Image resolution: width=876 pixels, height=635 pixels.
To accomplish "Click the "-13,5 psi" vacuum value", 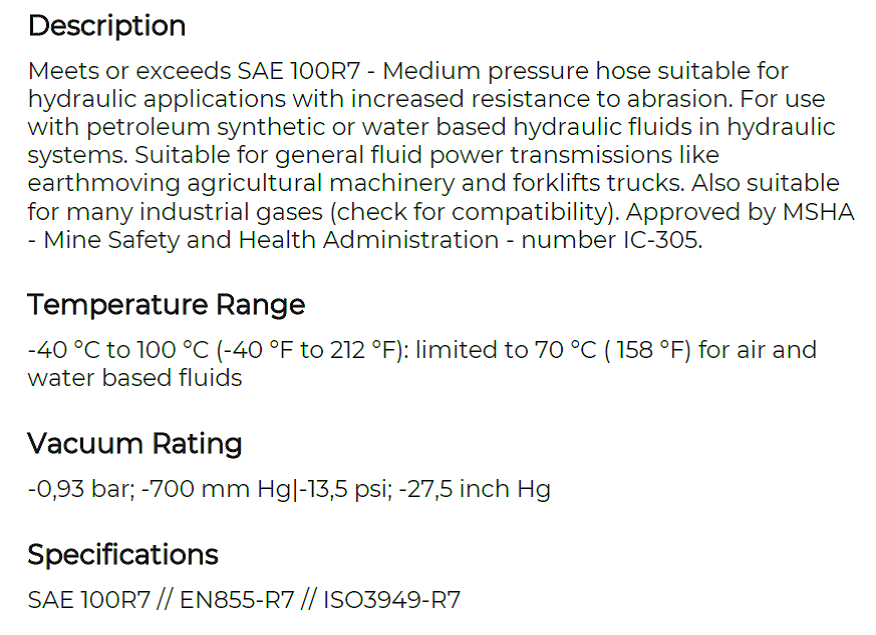I will 343,489.
